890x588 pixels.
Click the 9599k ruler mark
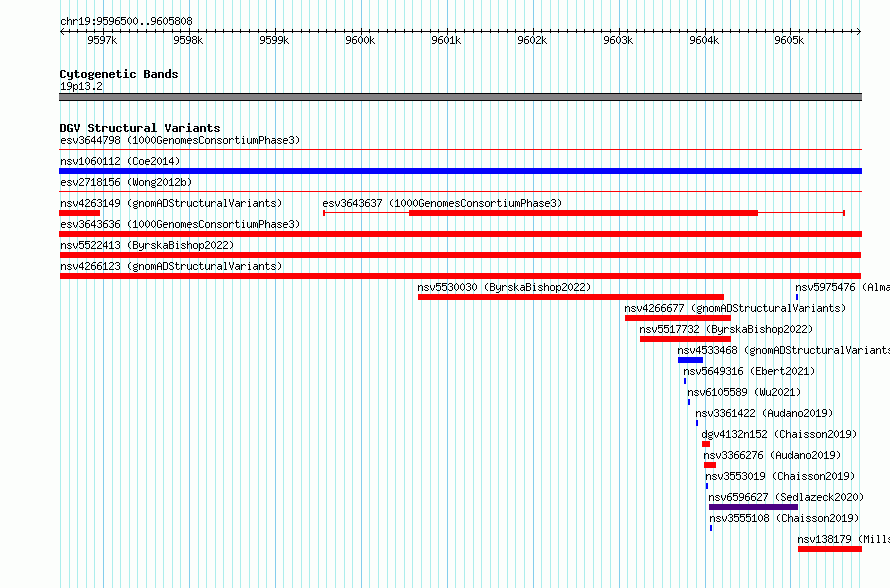274,40
